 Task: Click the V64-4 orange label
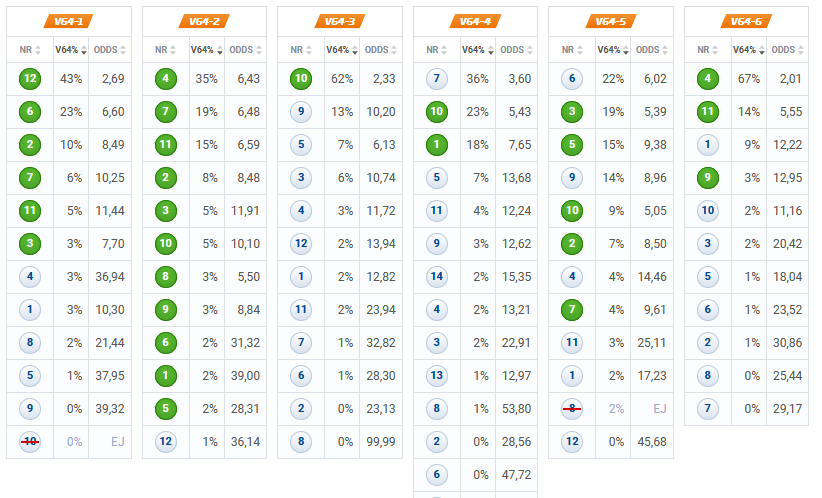point(475,21)
